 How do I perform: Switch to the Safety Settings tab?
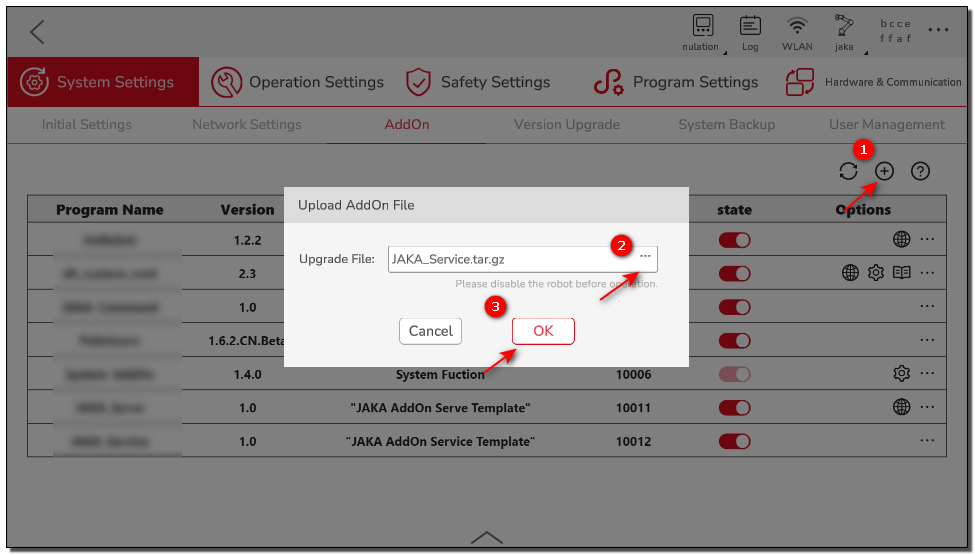tap(478, 82)
